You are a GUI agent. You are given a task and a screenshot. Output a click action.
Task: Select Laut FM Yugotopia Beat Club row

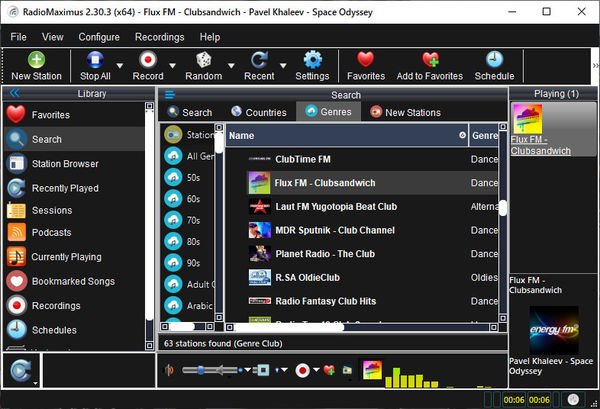(362, 207)
